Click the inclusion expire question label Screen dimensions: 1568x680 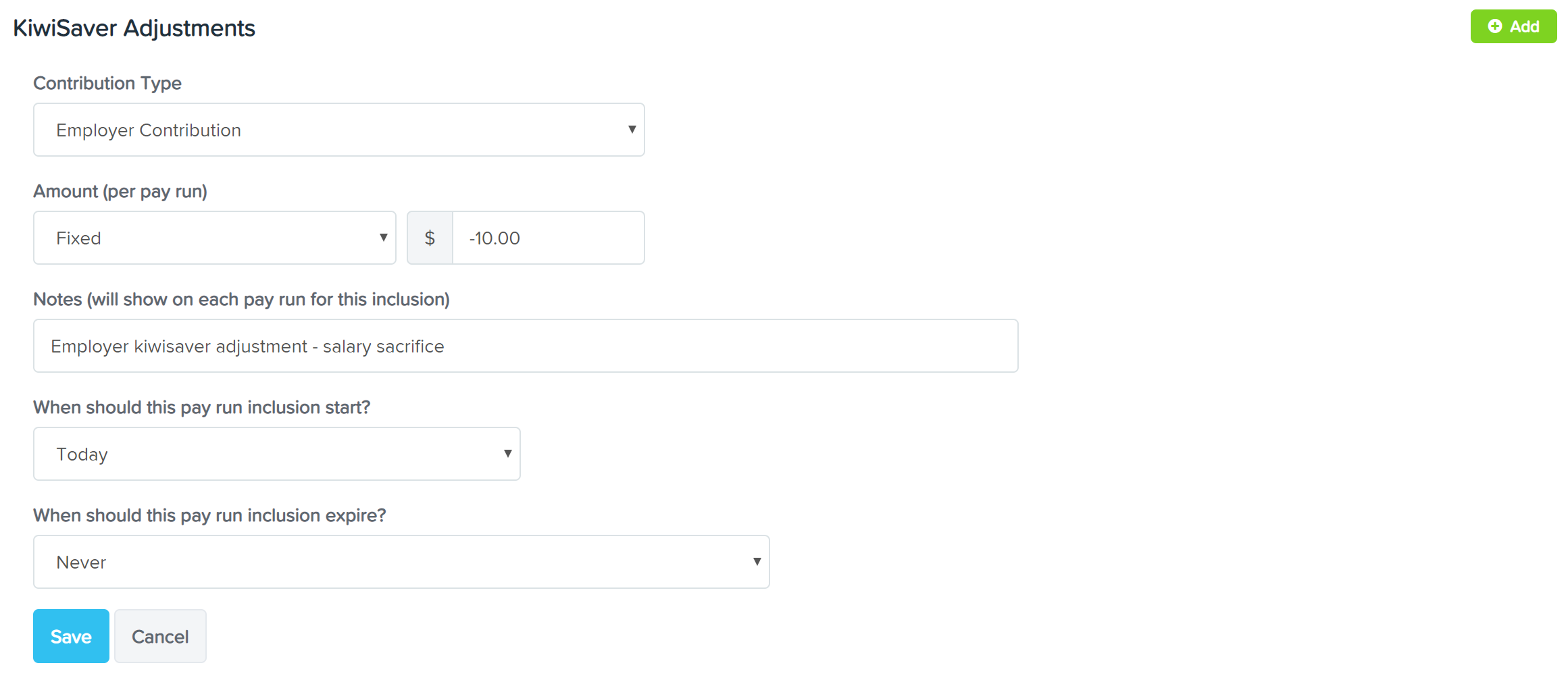click(x=209, y=515)
